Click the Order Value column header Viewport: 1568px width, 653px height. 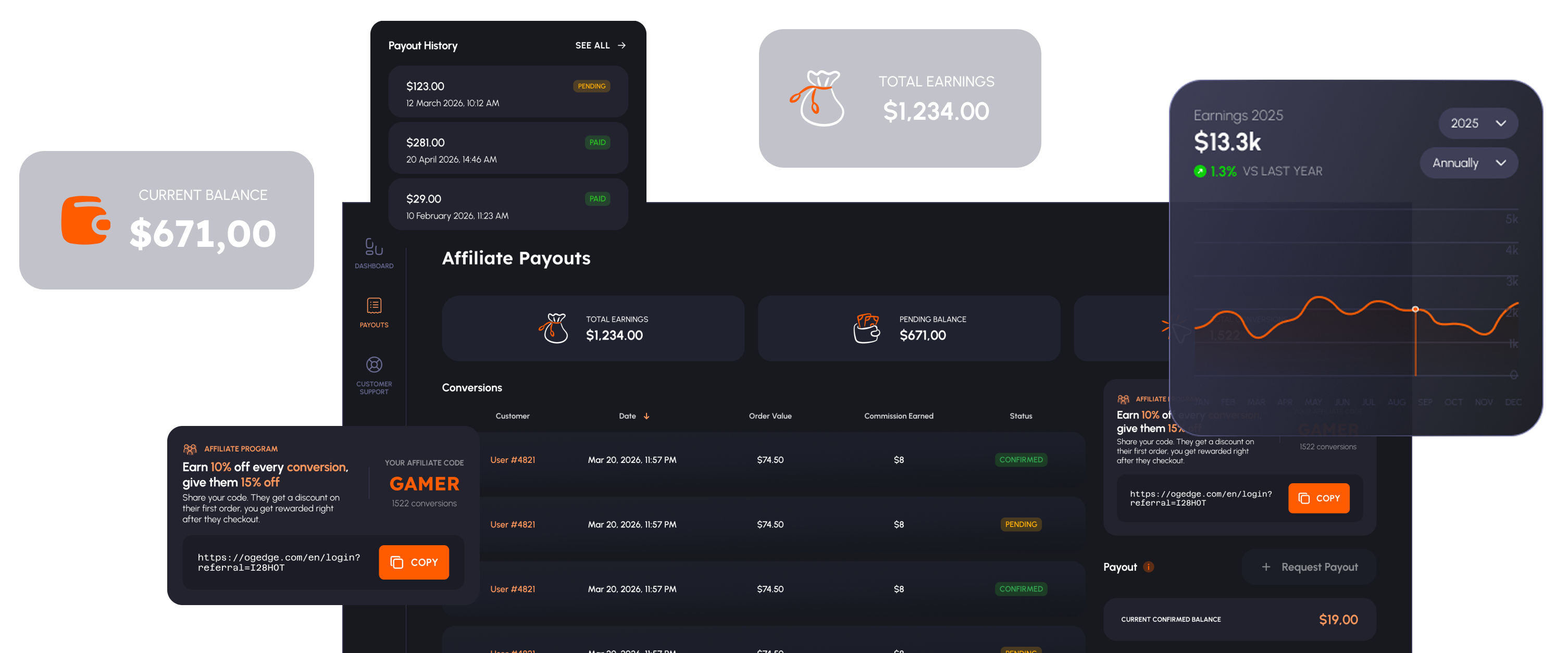770,416
